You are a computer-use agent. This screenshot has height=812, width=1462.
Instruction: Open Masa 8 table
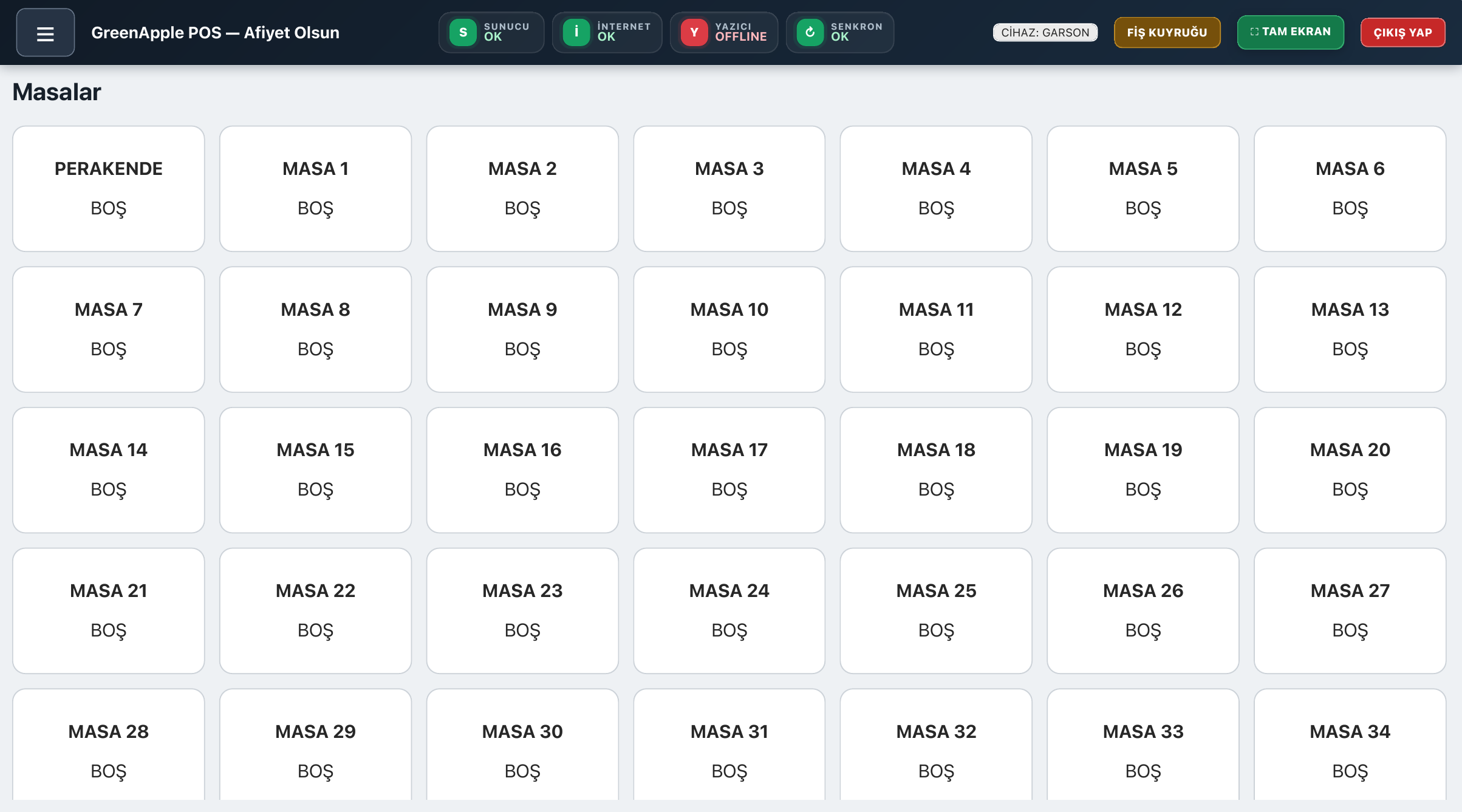[x=315, y=330]
